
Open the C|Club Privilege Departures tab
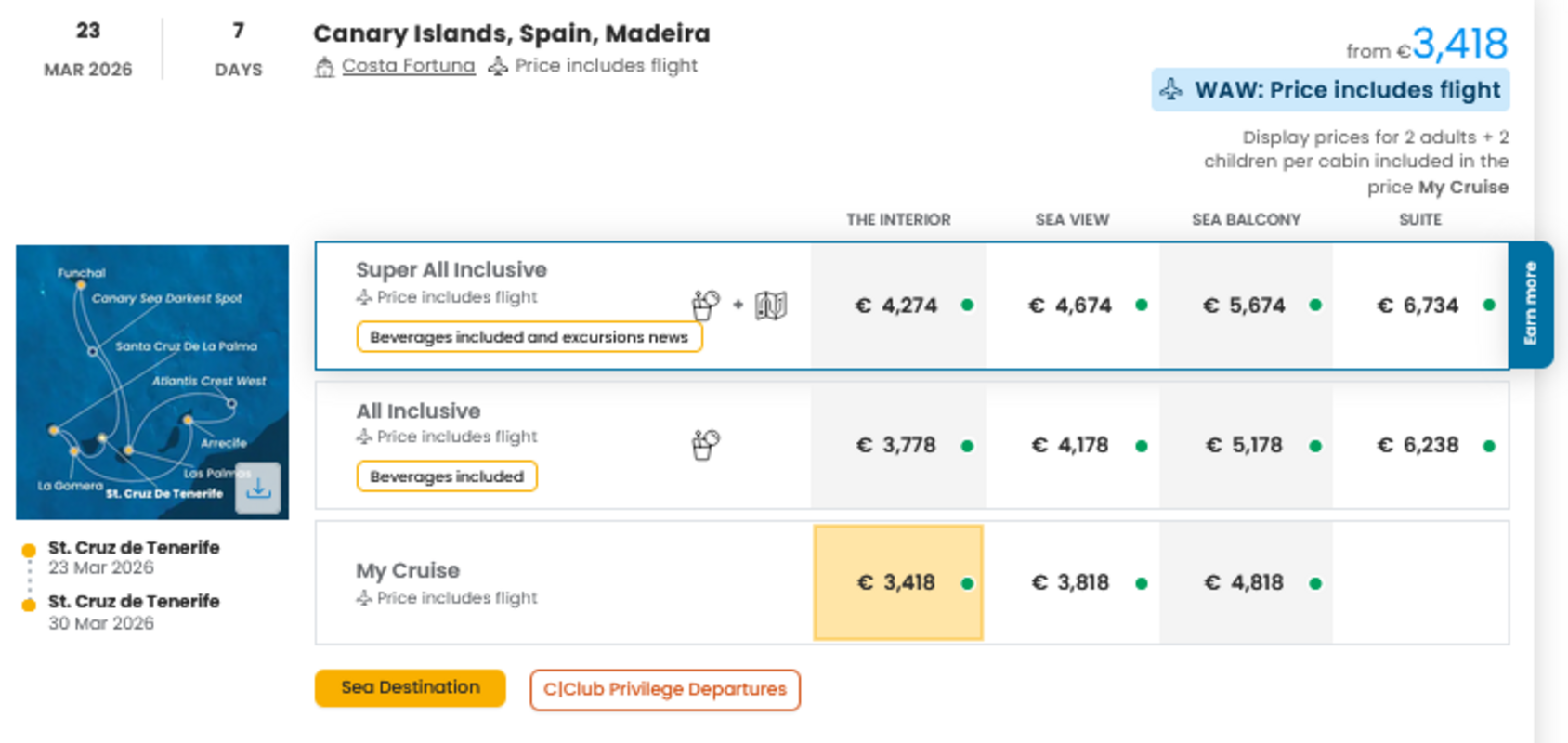point(664,689)
